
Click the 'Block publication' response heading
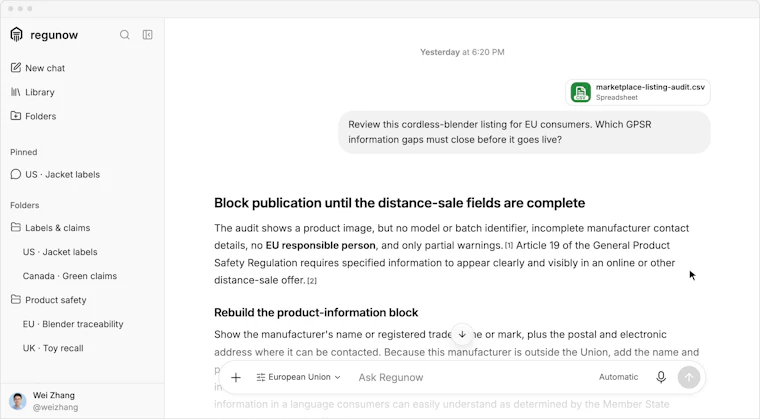[x=399, y=203]
